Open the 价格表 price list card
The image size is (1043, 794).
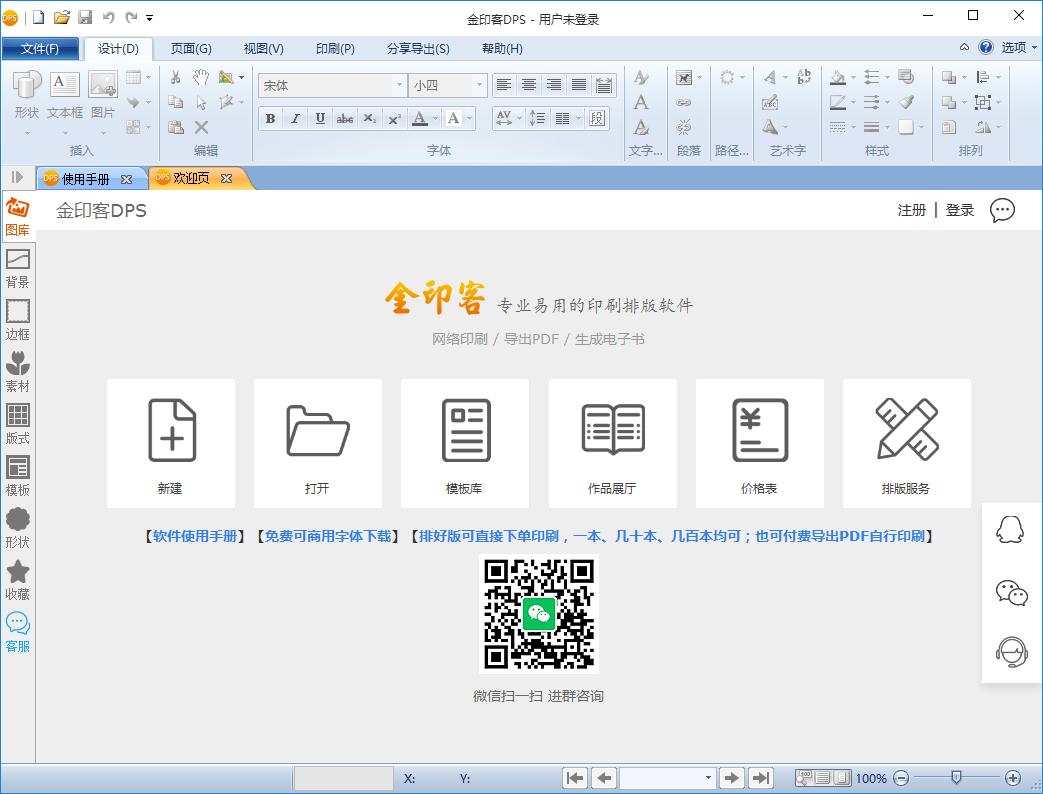760,444
